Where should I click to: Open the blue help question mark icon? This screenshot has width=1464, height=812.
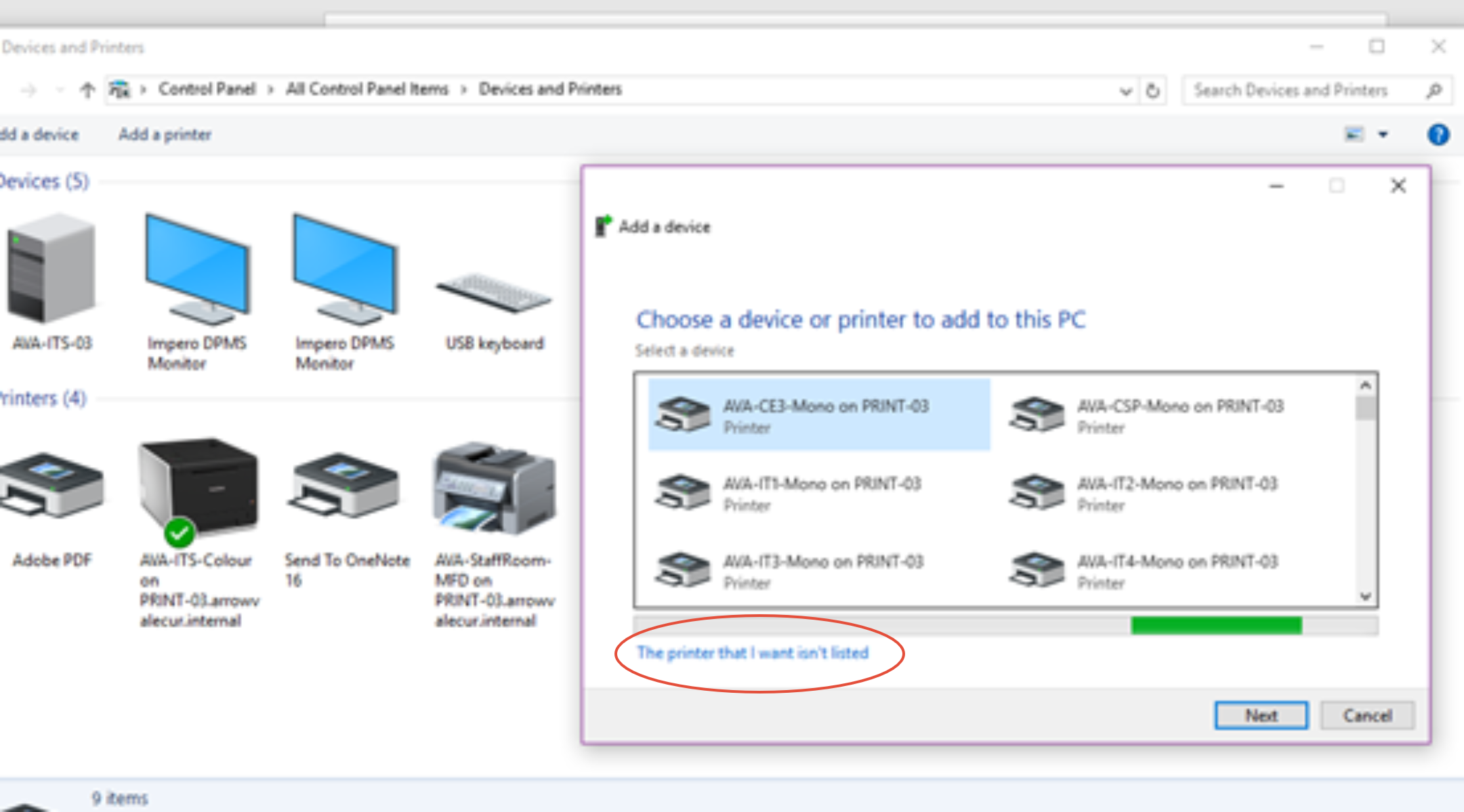pos(1438,135)
